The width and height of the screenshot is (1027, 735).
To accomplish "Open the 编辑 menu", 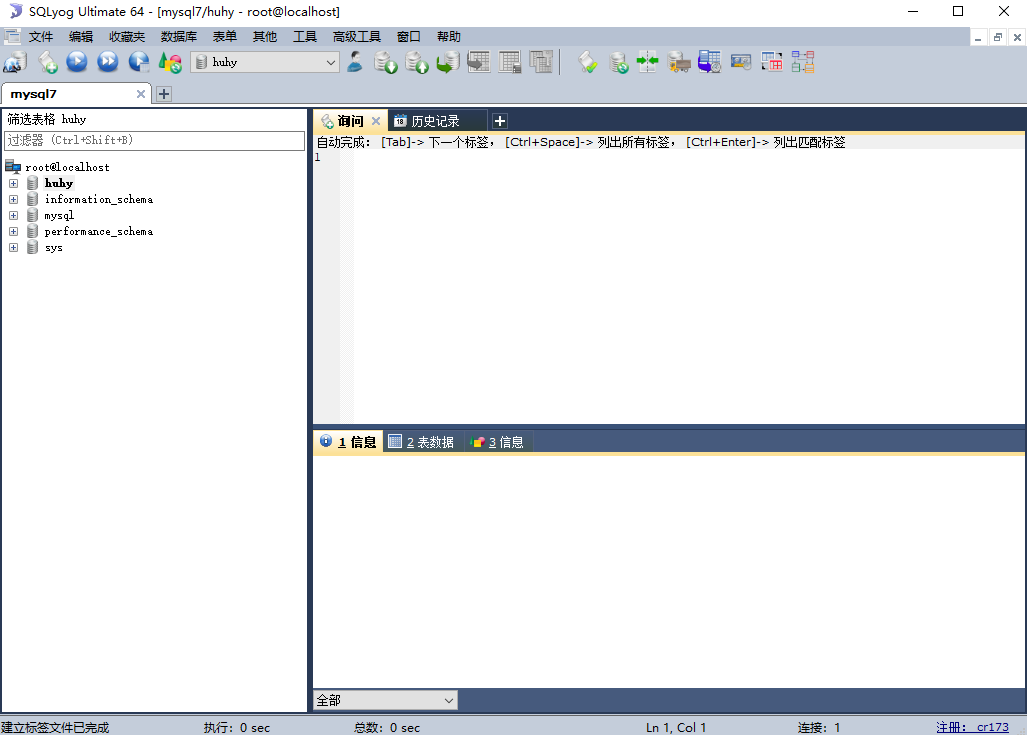I will [x=81, y=37].
